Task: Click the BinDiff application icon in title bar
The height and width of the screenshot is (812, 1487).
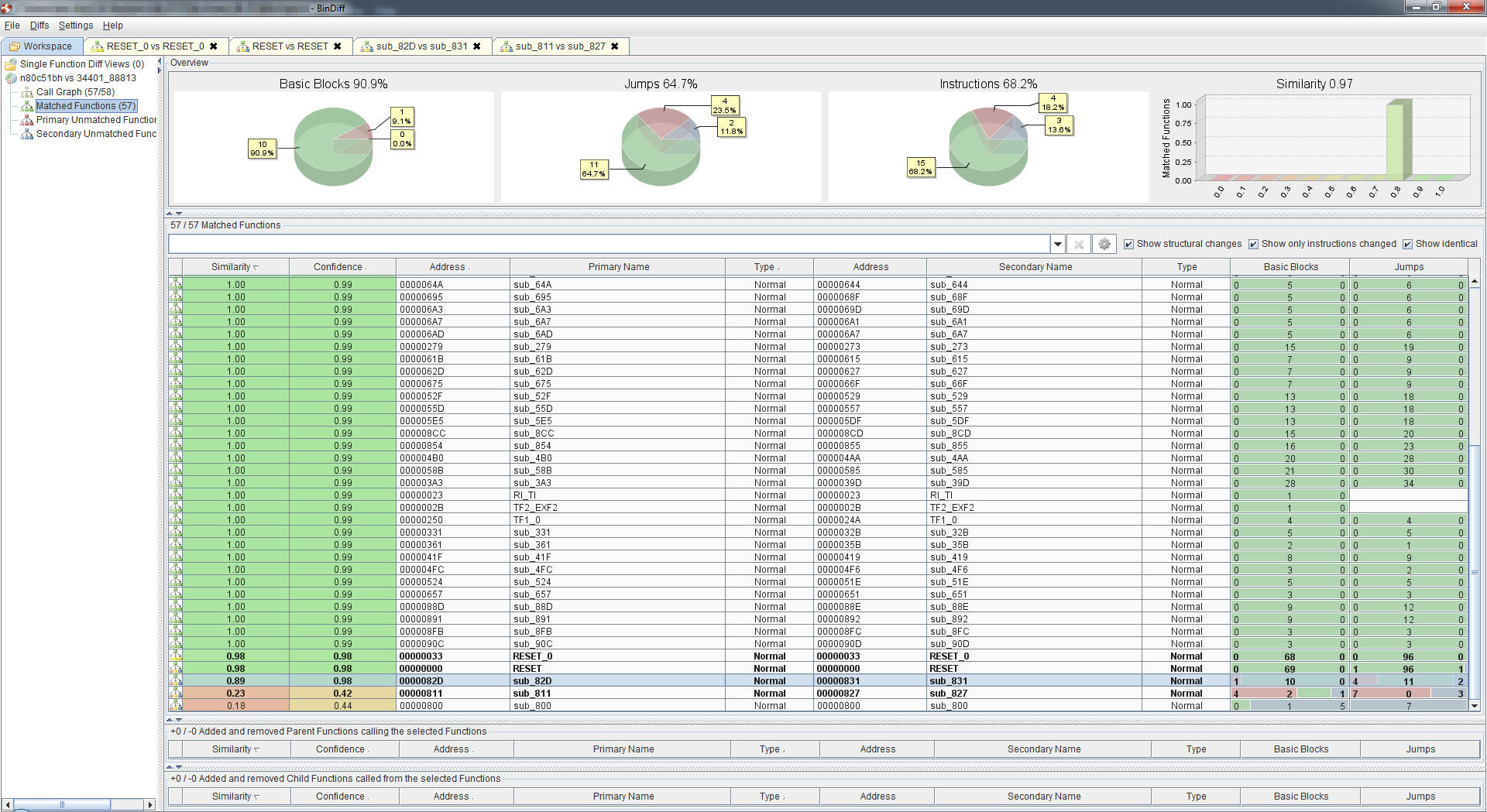Action: [x=7, y=8]
